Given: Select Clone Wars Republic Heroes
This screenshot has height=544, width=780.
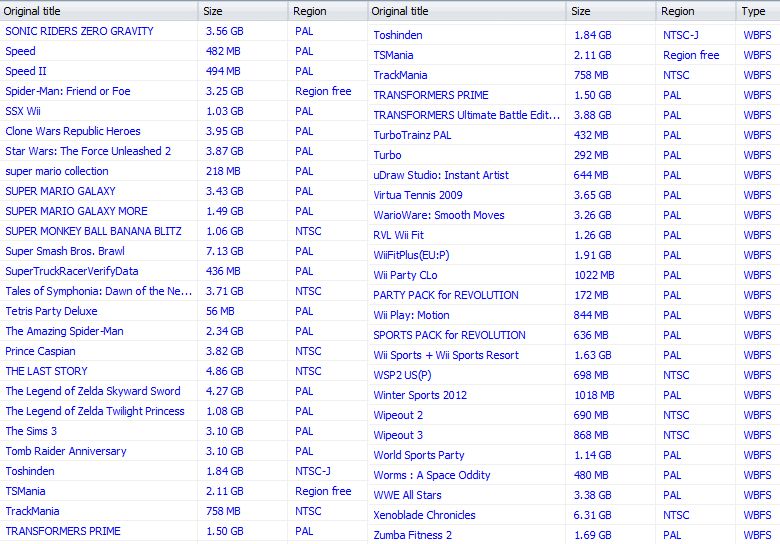Looking at the screenshot, I should [73, 131].
